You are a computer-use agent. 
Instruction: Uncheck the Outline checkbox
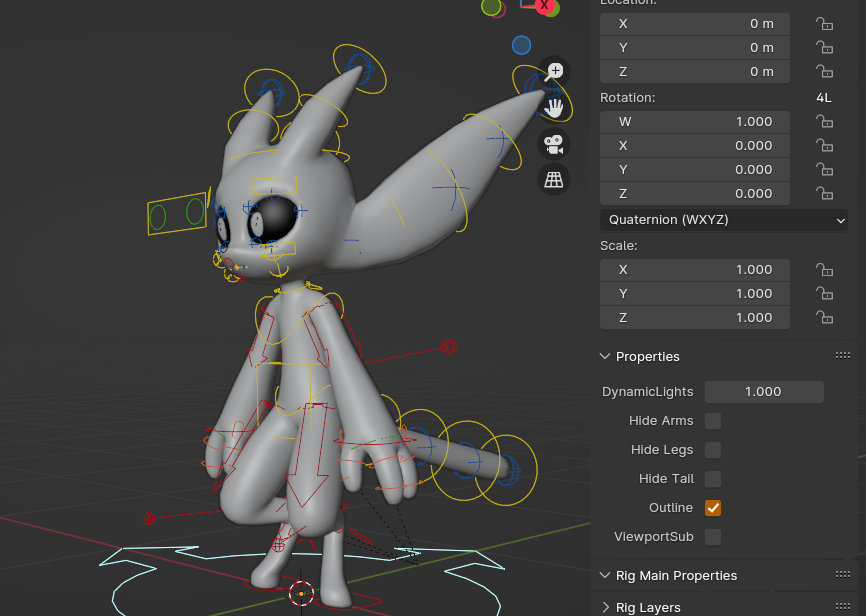click(713, 508)
